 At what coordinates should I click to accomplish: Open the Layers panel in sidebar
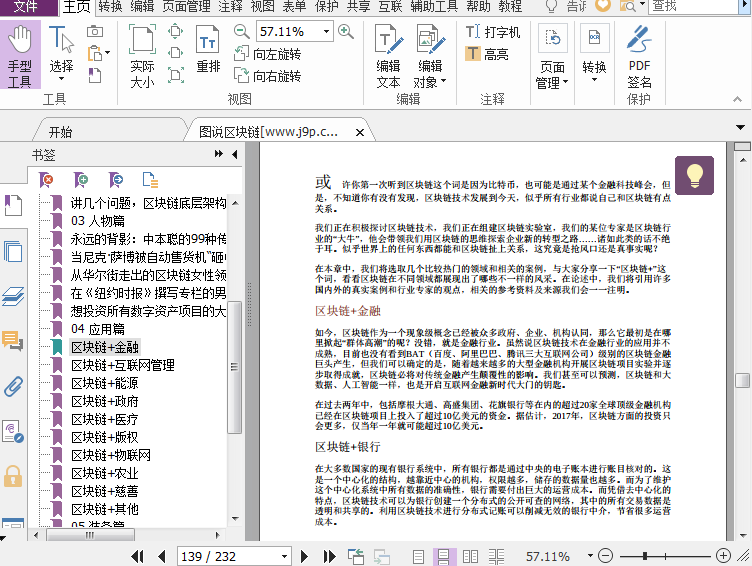pyautogui.click(x=13, y=295)
